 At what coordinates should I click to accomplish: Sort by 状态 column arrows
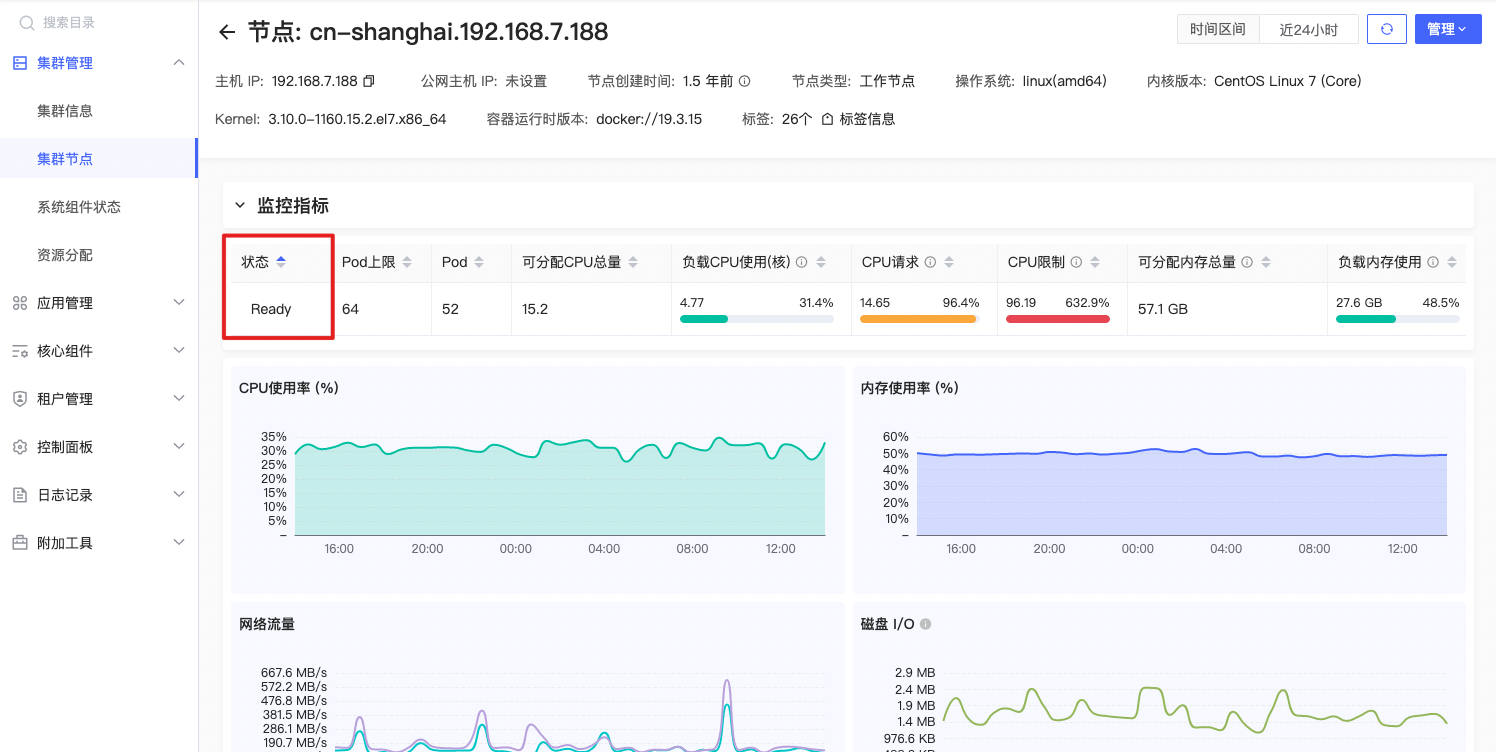click(281, 262)
